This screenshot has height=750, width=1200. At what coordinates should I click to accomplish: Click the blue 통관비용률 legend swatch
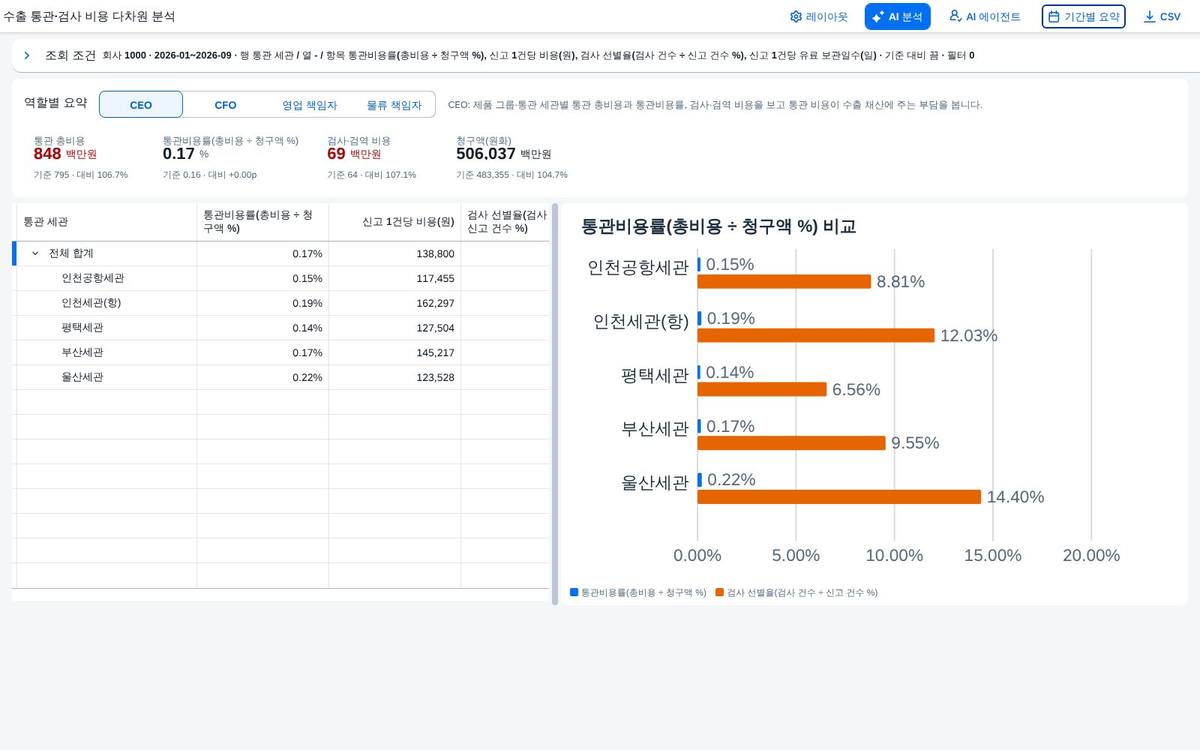(574, 592)
